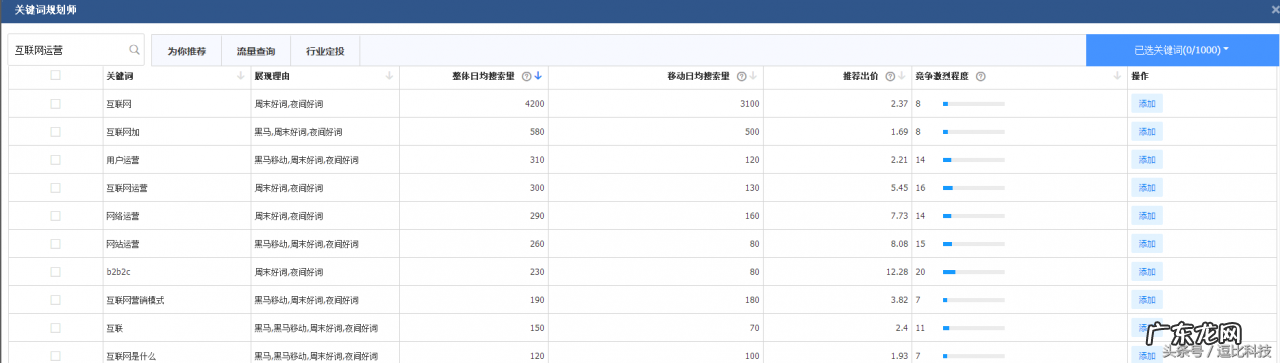This screenshot has height=363, width=1280.
Task: Check the box for keyword 互联网运营
Action: (55, 187)
